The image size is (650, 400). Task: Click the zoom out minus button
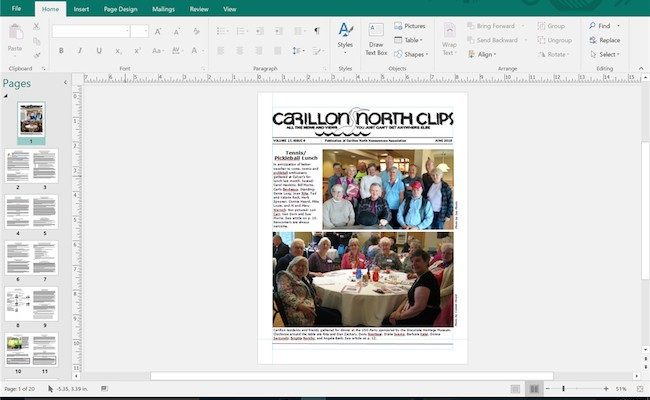548,388
